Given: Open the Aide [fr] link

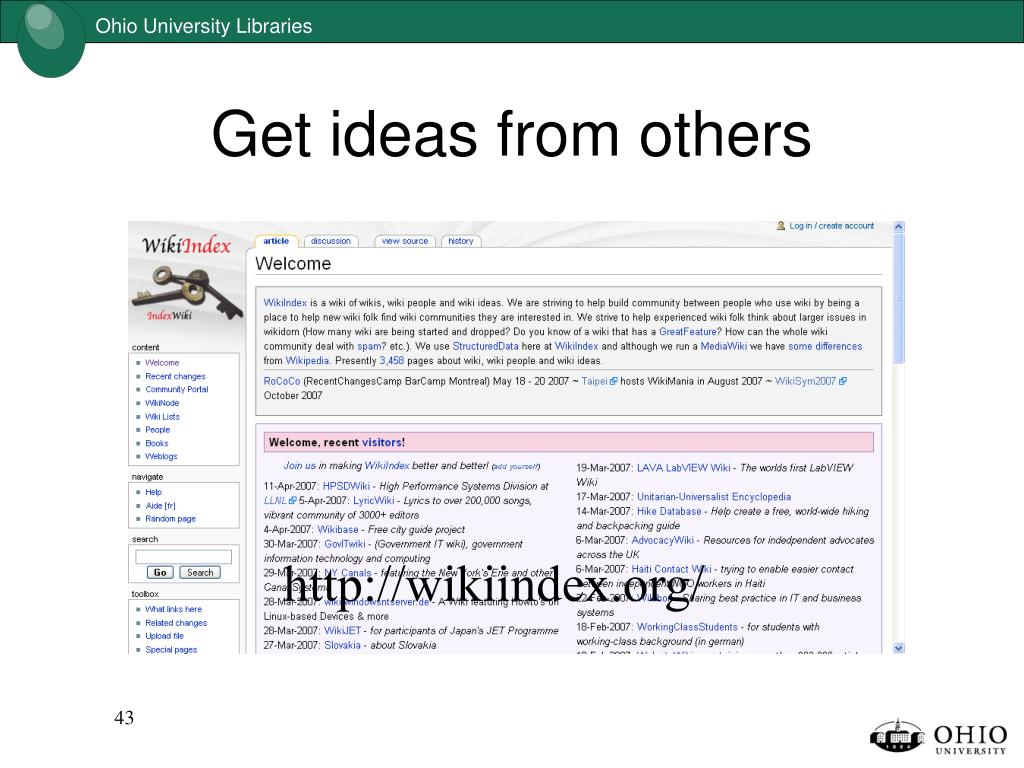Looking at the screenshot, I should [x=161, y=505].
